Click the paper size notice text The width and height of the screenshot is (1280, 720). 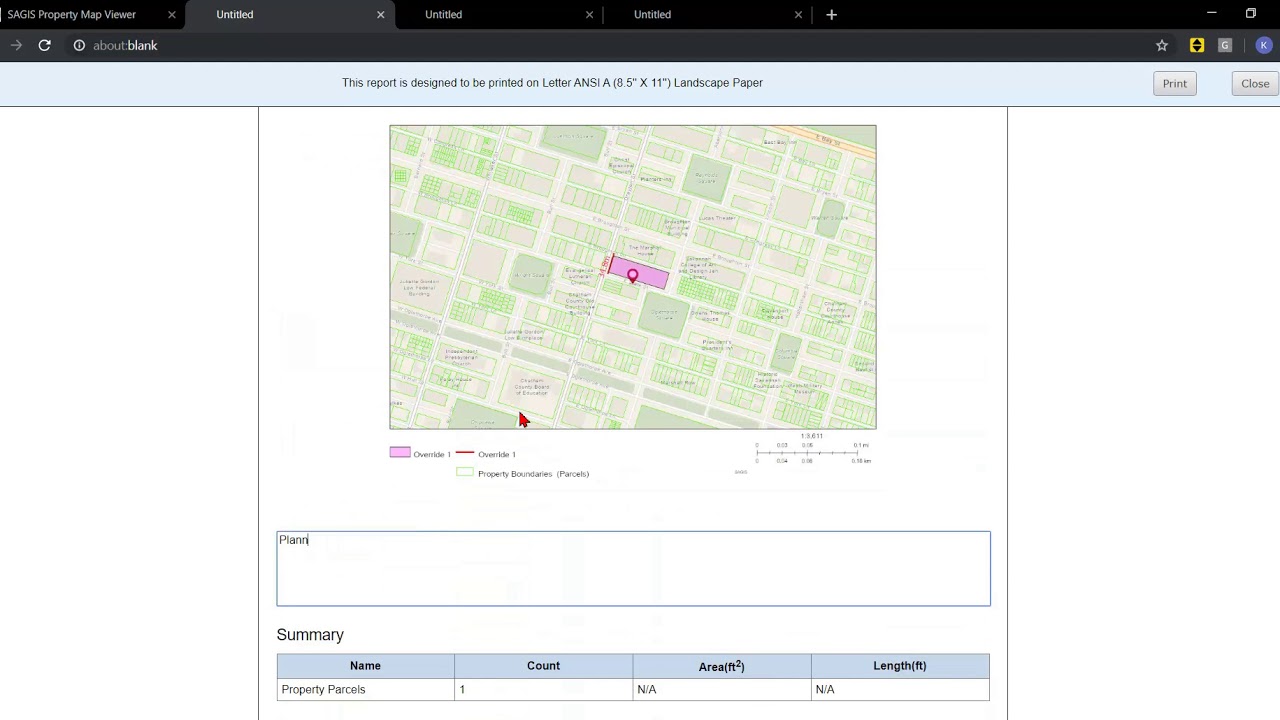(x=552, y=83)
